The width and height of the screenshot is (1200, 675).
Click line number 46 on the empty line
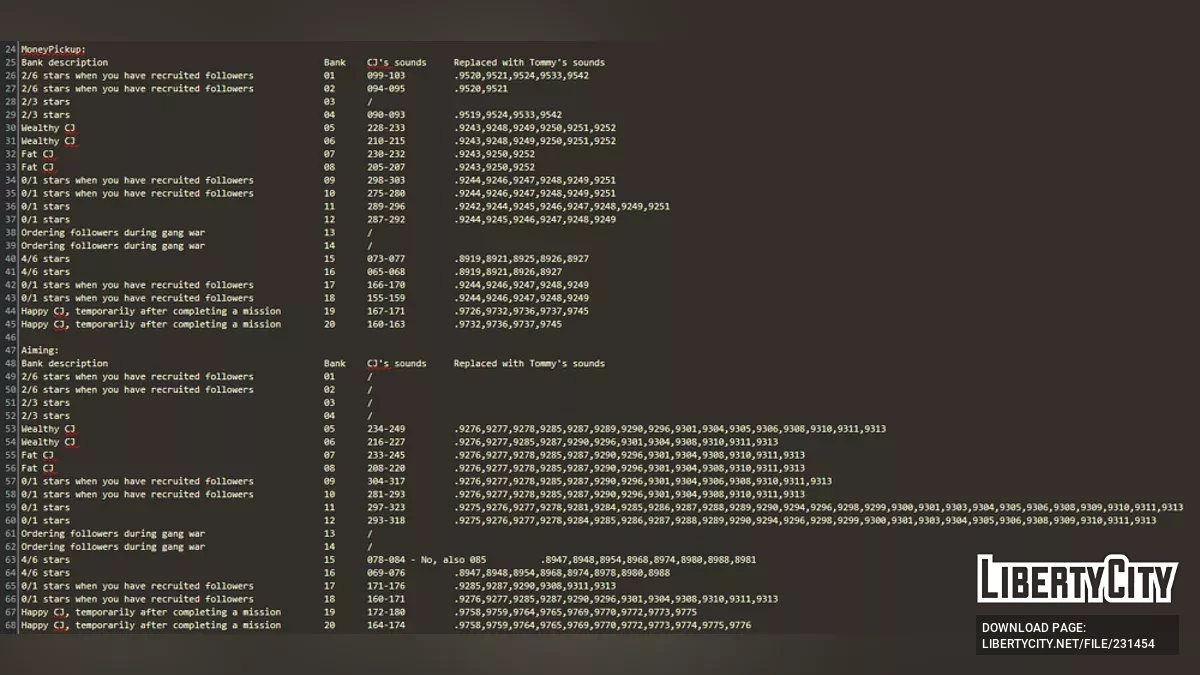10,338
